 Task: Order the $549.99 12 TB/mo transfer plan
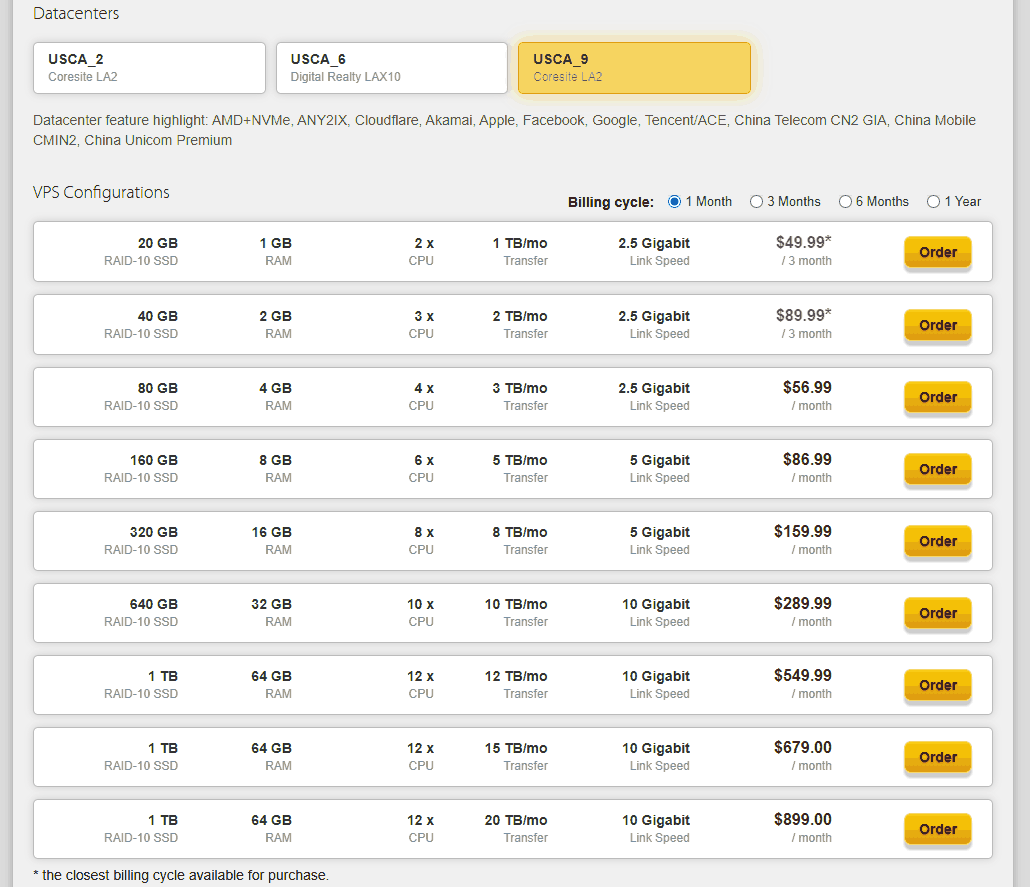pyautogui.click(x=937, y=685)
